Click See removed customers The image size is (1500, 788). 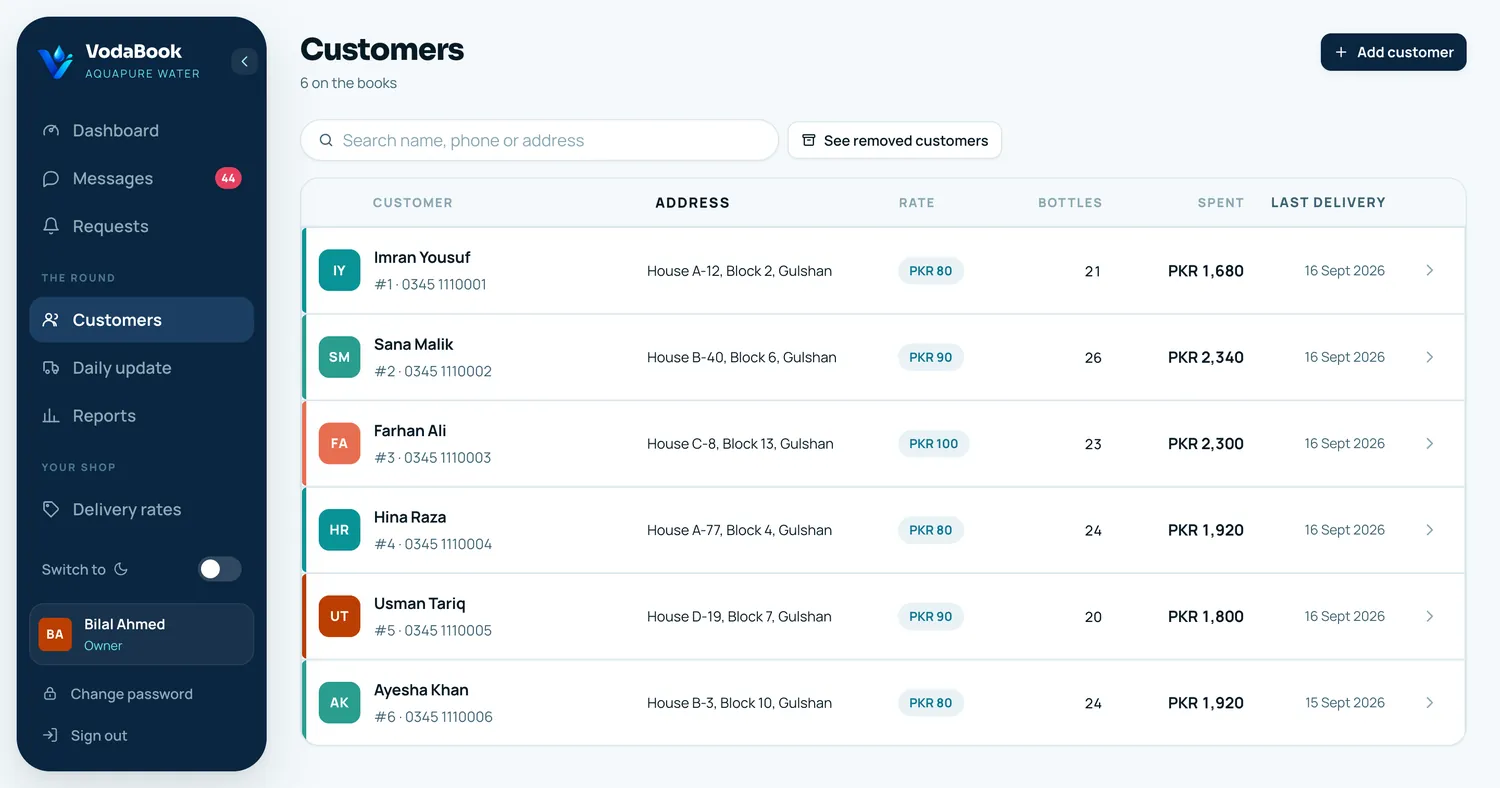tap(895, 141)
